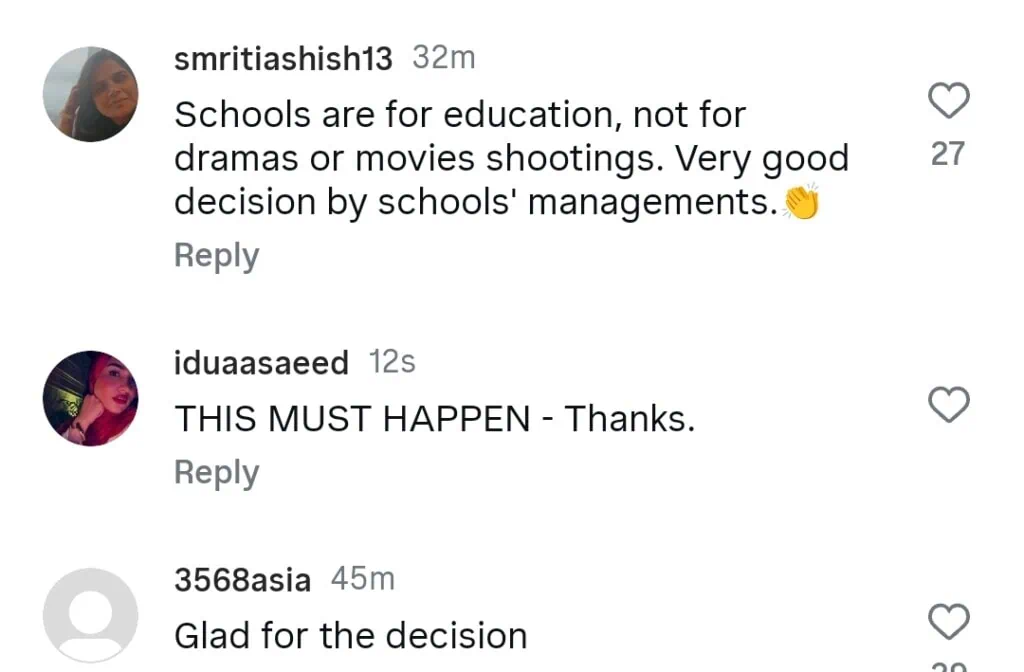
Task: Tap the default gray avatar of 3568asia
Action: tap(91, 614)
